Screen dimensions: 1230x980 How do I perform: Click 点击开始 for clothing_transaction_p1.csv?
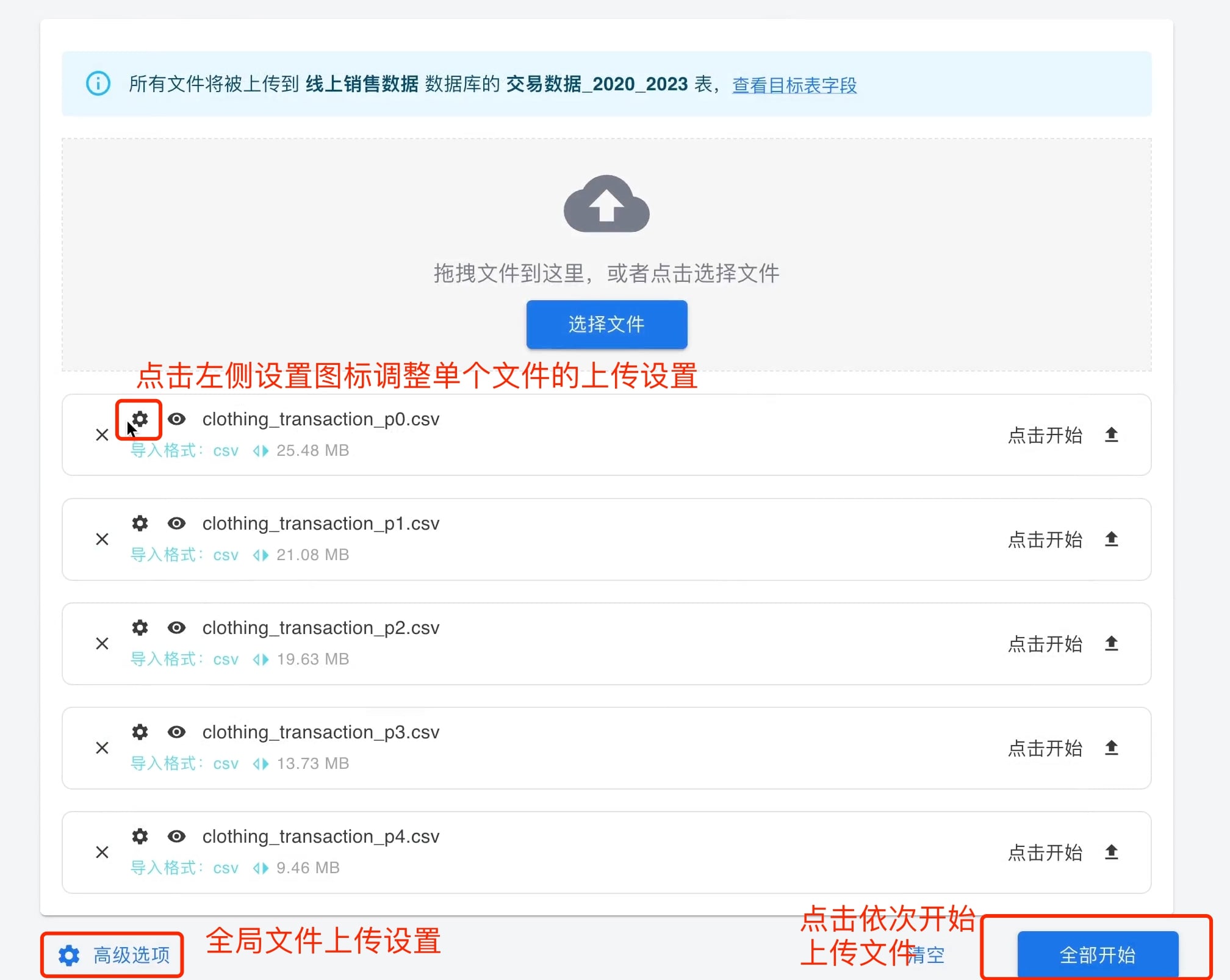pos(1045,539)
